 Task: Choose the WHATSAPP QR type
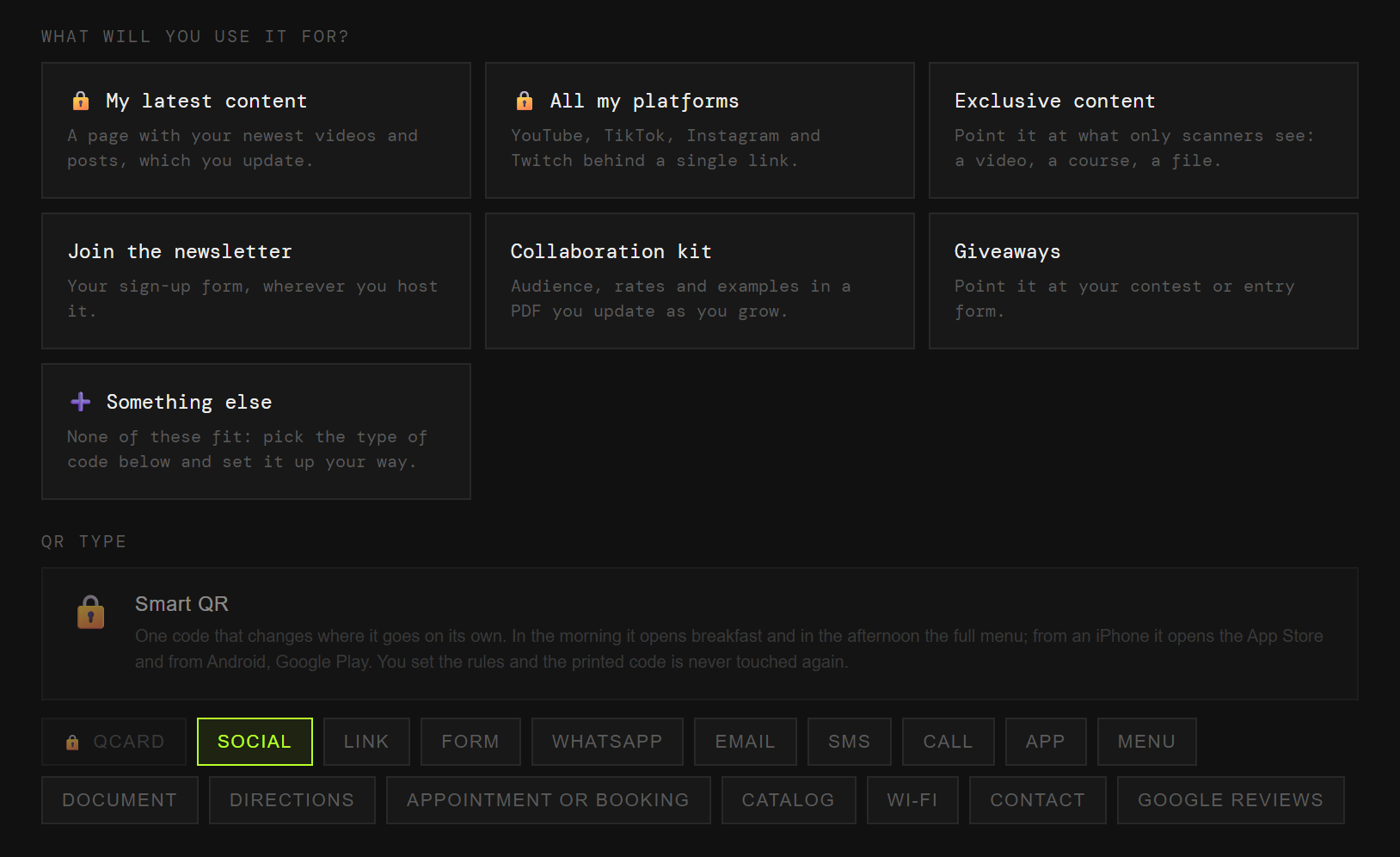click(607, 742)
